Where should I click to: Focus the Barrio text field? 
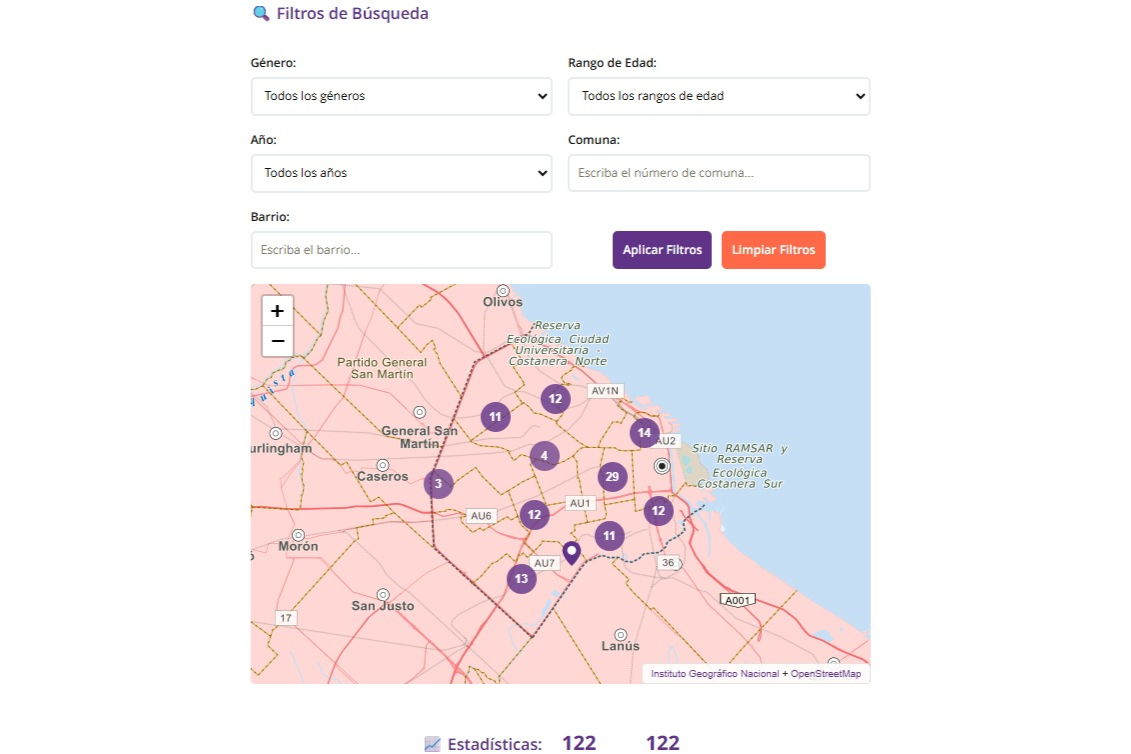401,250
